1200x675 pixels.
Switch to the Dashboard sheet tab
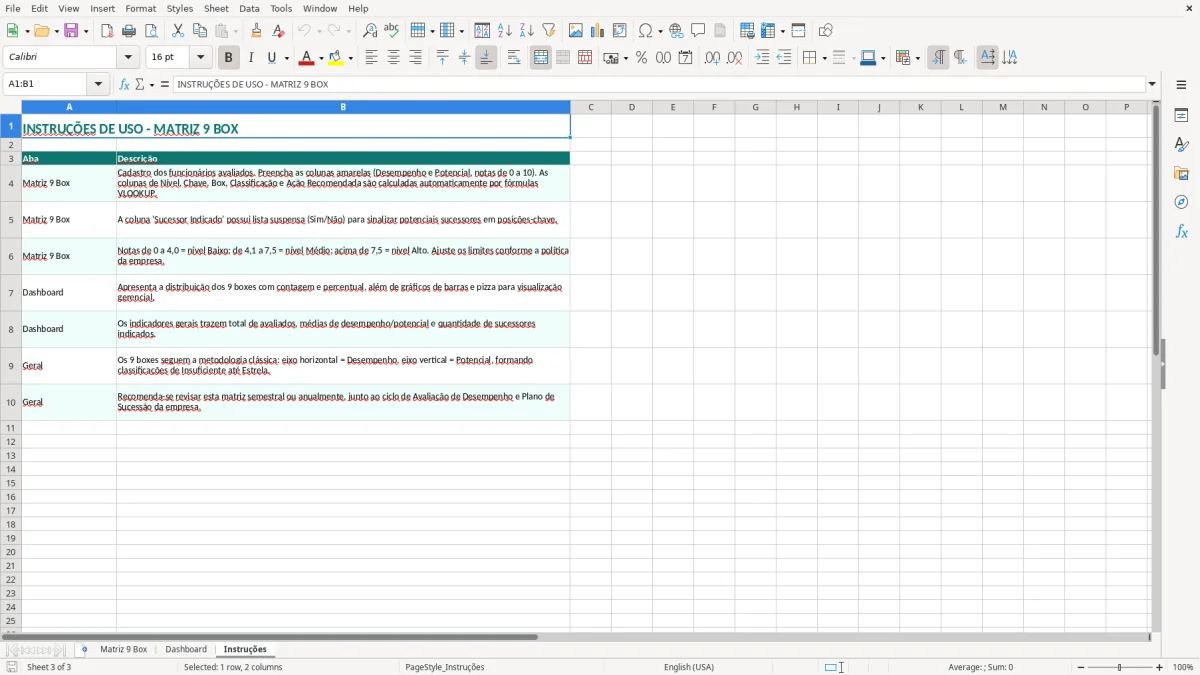tap(186, 650)
